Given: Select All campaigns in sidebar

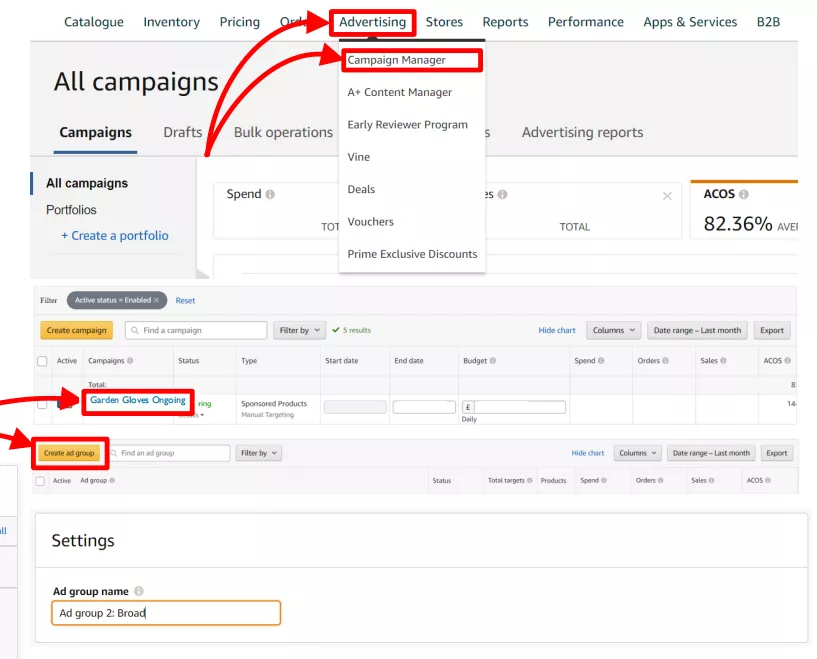Looking at the screenshot, I should point(87,183).
